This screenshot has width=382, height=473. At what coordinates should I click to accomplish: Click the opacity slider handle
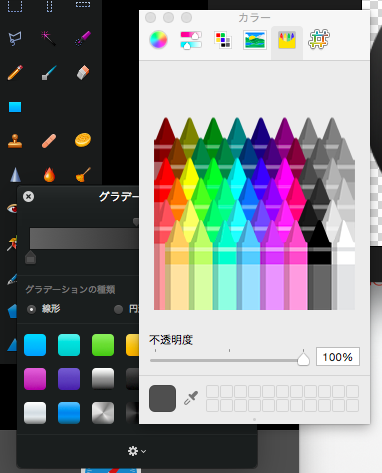303,359
